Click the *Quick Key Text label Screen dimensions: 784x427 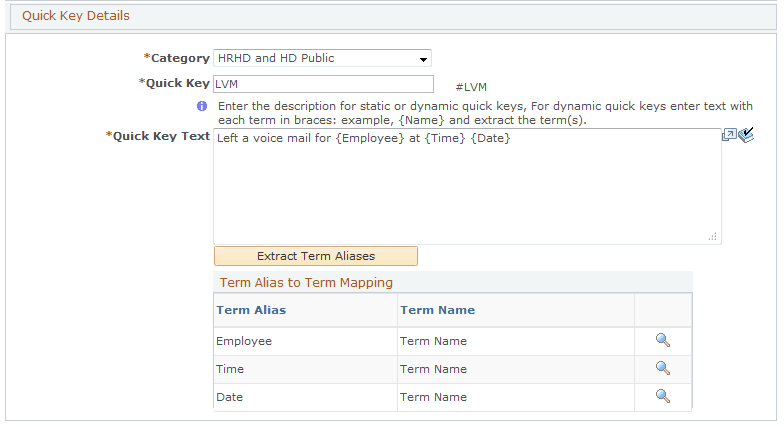(158, 136)
